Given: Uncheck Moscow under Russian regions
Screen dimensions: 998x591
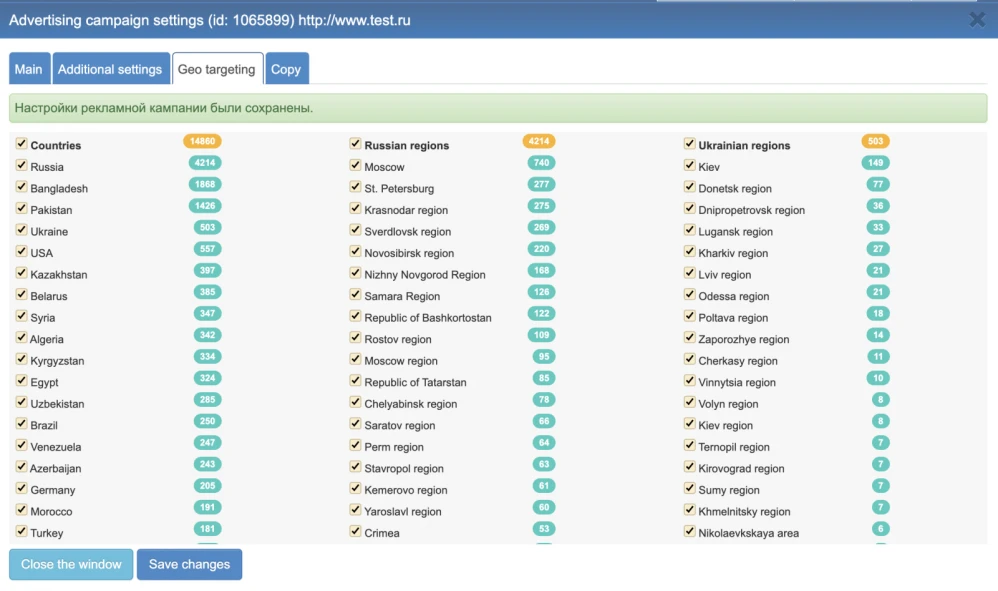Looking at the screenshot, I should [356, 166].
